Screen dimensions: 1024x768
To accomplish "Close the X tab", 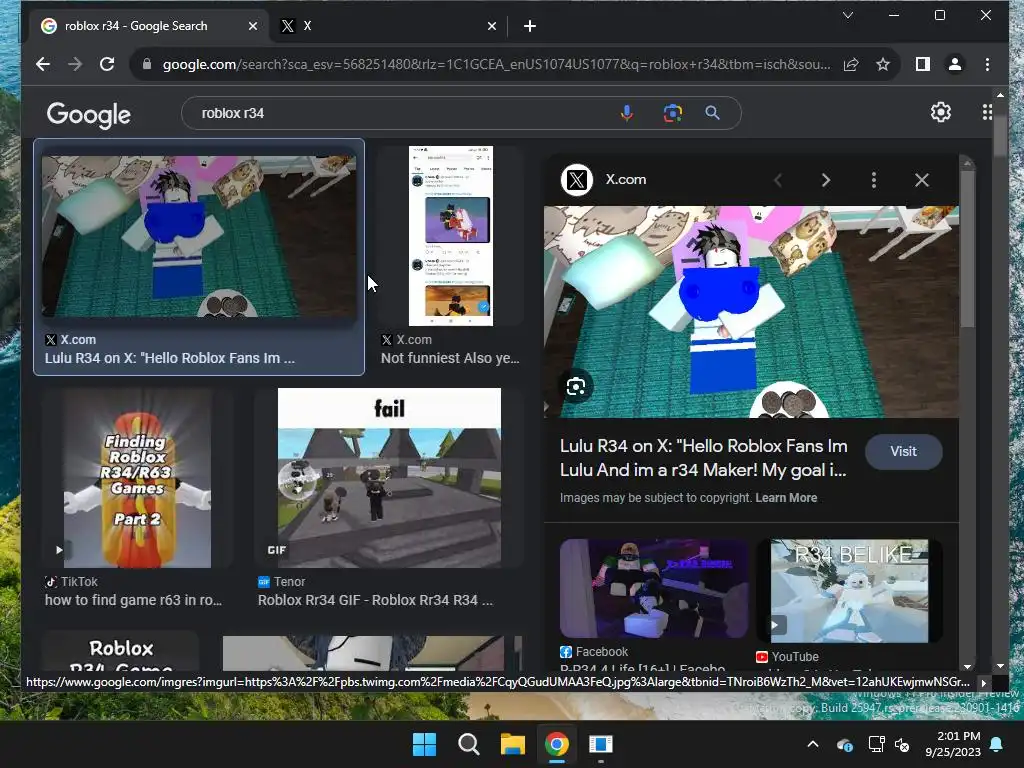I will (x=492, y=26).
